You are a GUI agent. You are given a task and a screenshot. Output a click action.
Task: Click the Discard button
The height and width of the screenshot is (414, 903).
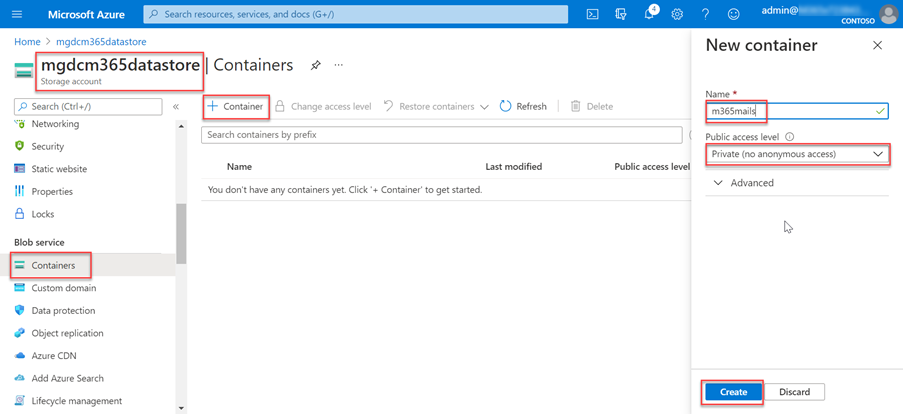point(795,392)
